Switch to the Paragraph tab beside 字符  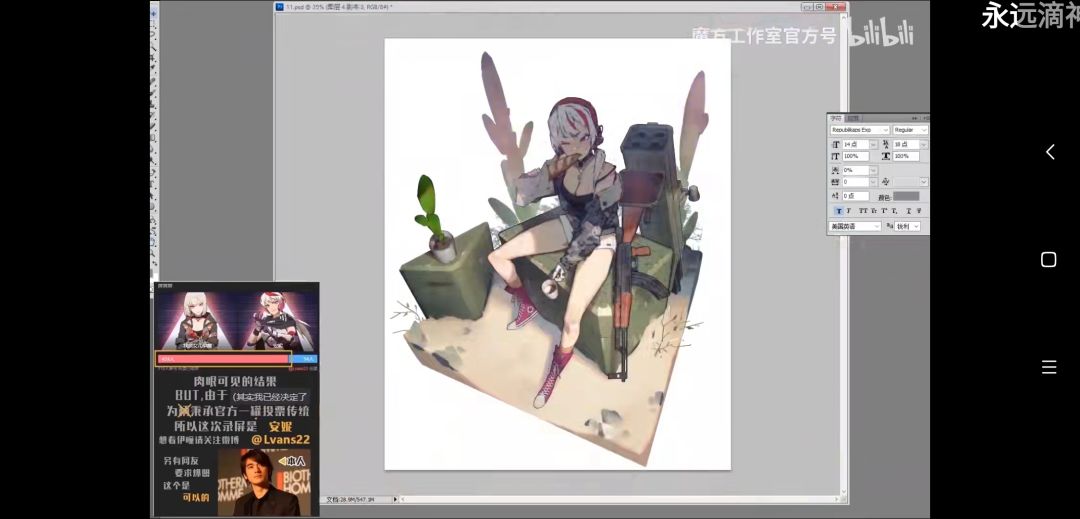(853, 118)
